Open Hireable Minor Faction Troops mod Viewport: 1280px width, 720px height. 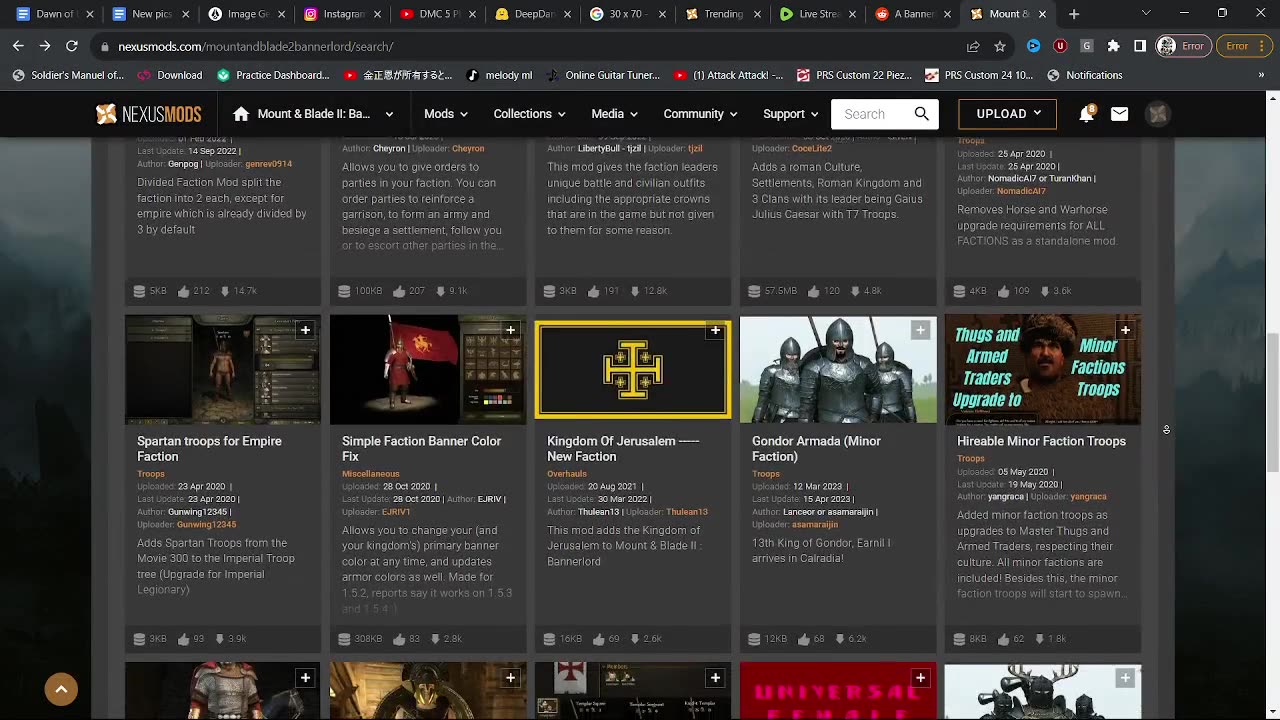(x=1041, y=441)
